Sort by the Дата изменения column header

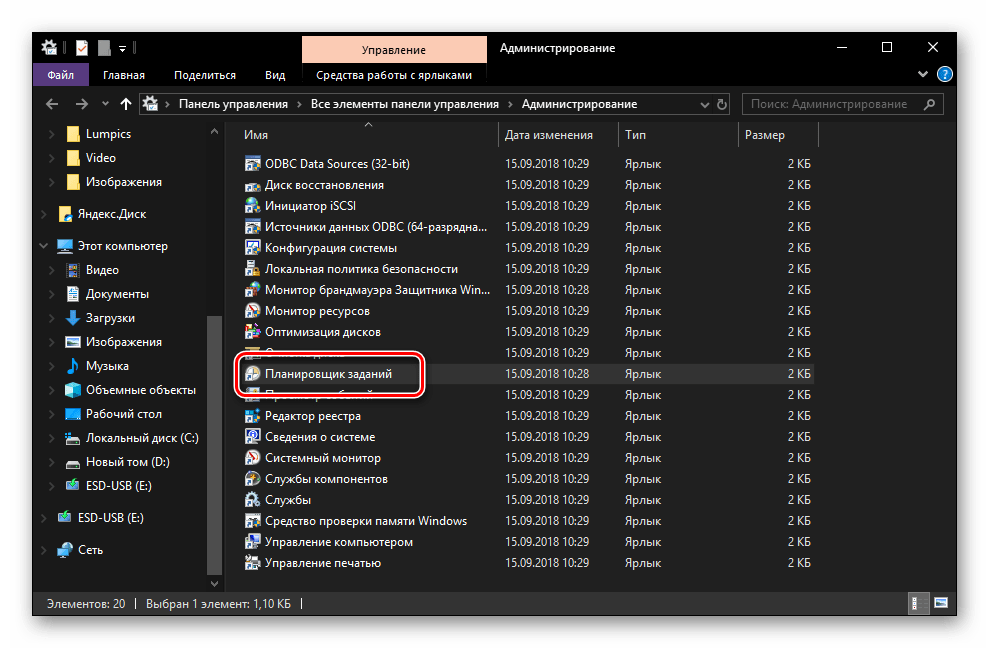548,135
